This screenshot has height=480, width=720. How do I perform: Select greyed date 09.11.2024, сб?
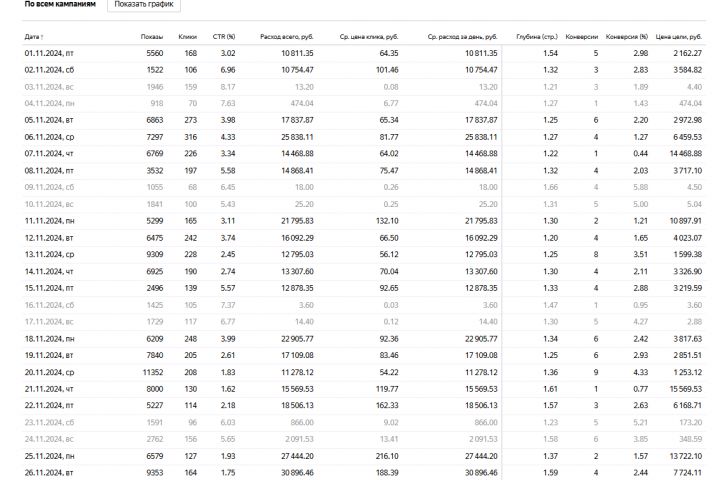(49, 187)
